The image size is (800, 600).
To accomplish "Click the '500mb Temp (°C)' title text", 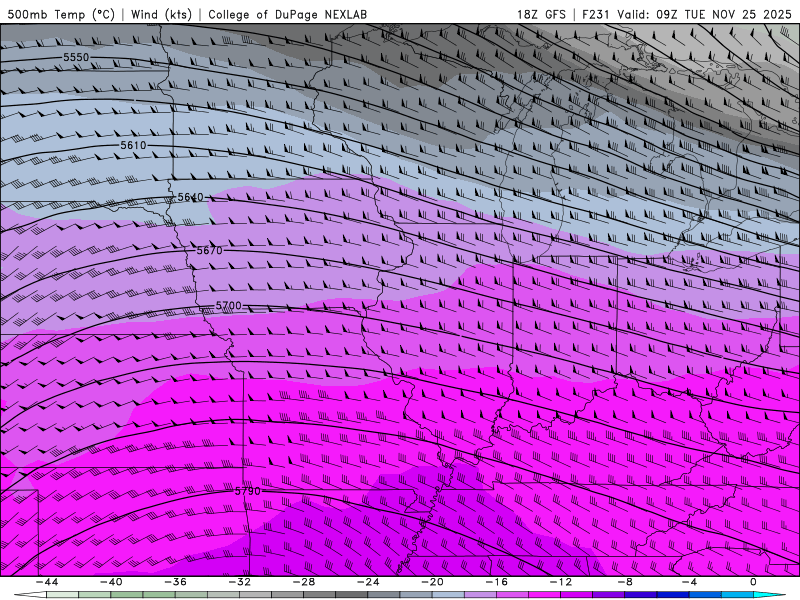I will [x=61, y=14].
